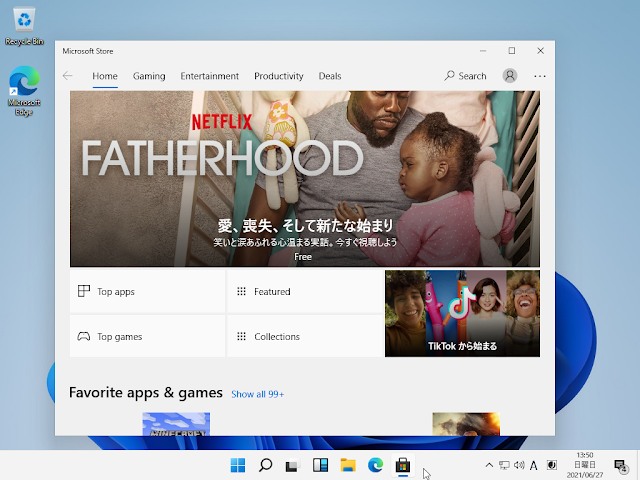Open the Top apps tile

[147, 291]
